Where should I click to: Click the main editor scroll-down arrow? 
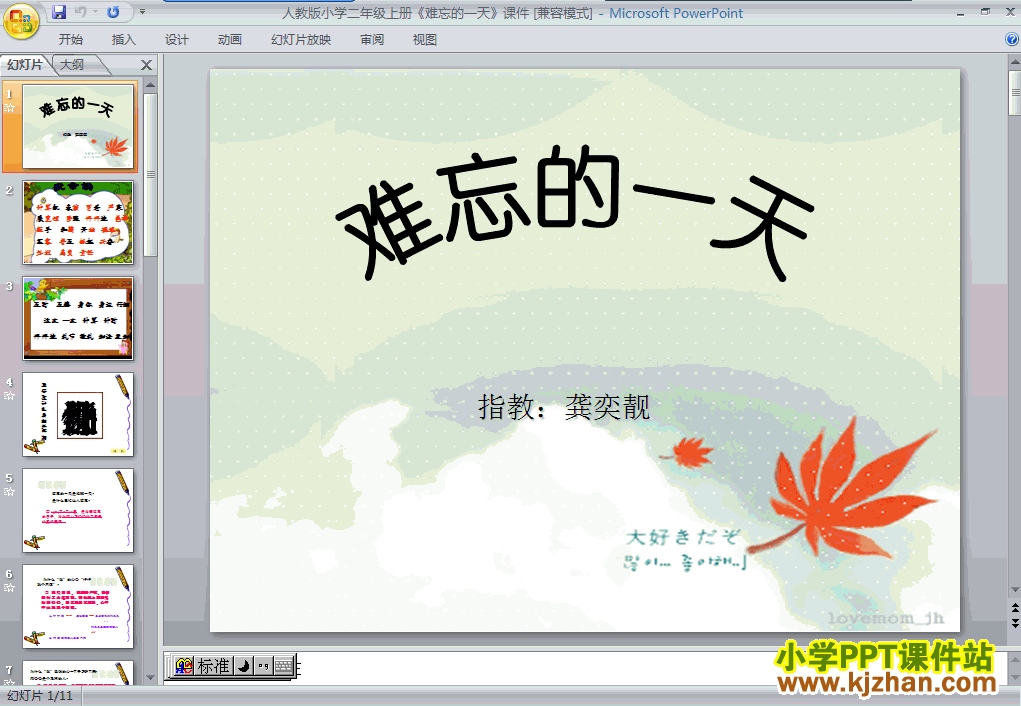(1015, 590)
